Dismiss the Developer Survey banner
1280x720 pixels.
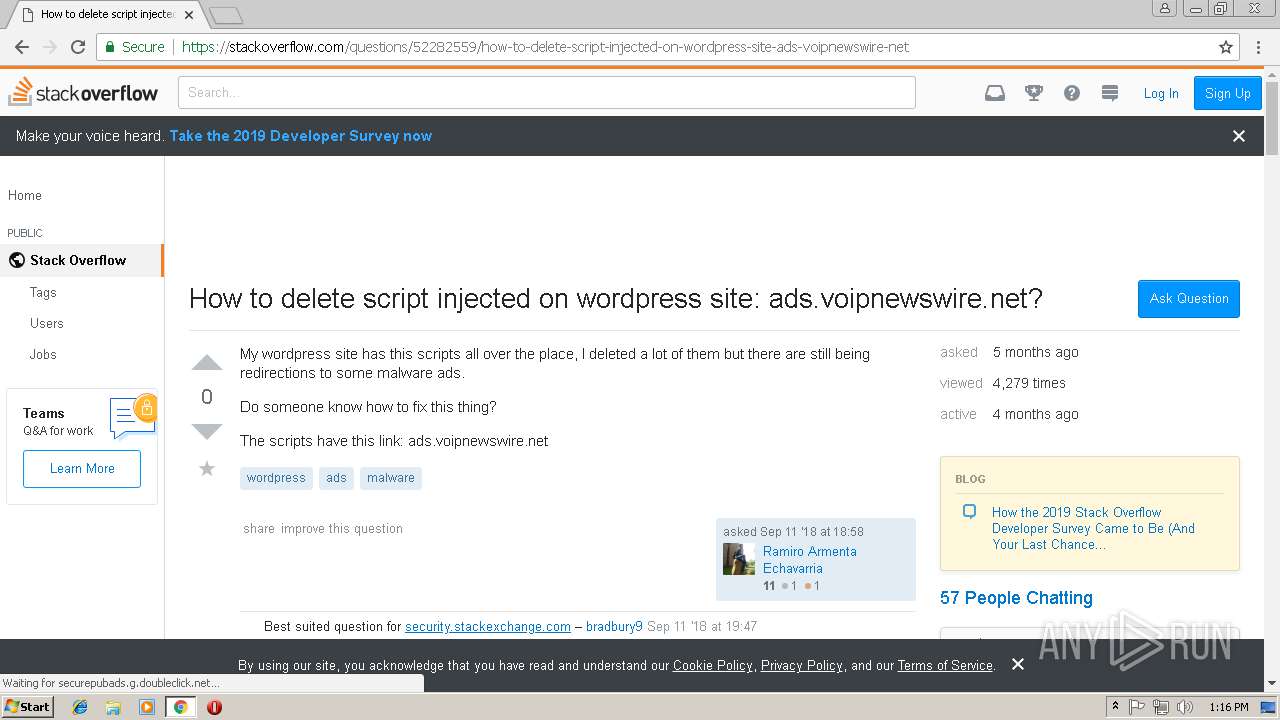1239,136
